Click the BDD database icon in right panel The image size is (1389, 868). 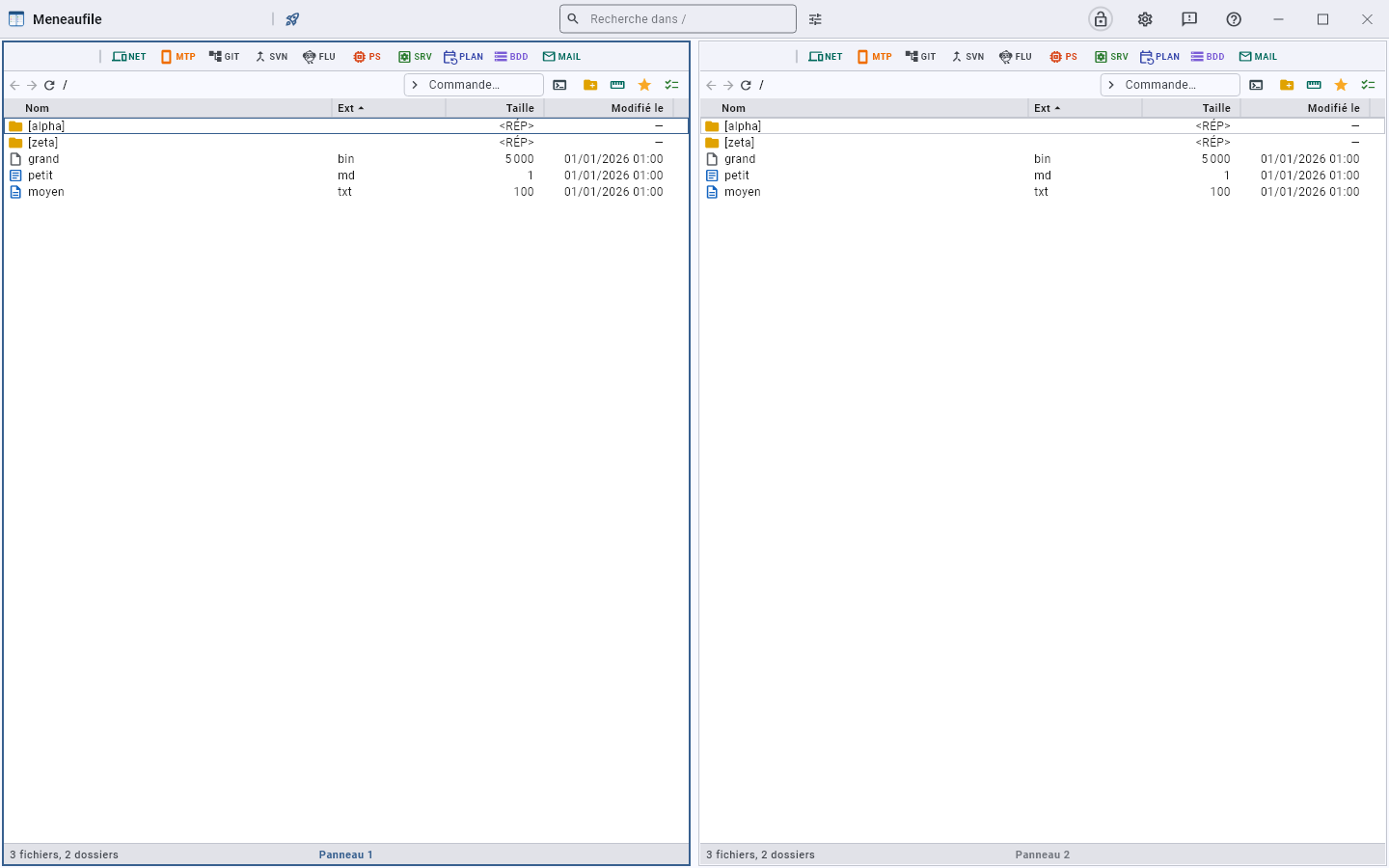[x=1208, y=57]
